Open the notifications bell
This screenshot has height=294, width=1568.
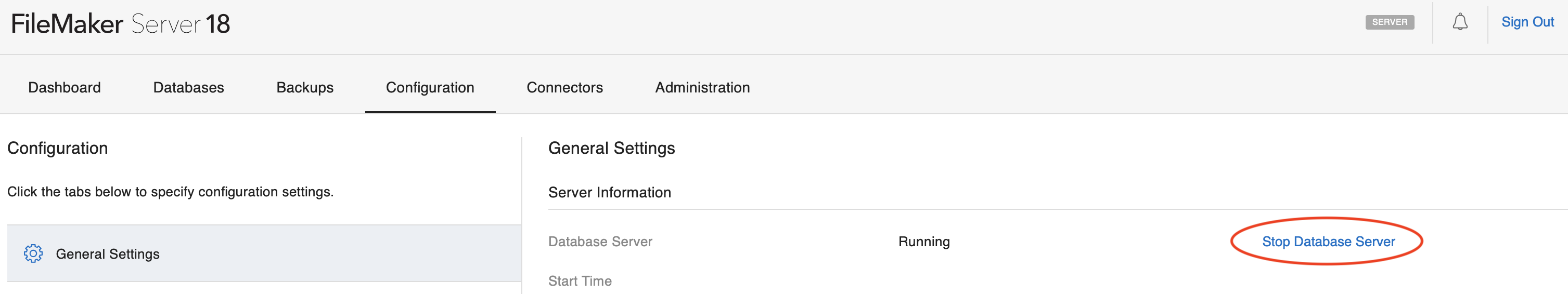[1460, 22]
